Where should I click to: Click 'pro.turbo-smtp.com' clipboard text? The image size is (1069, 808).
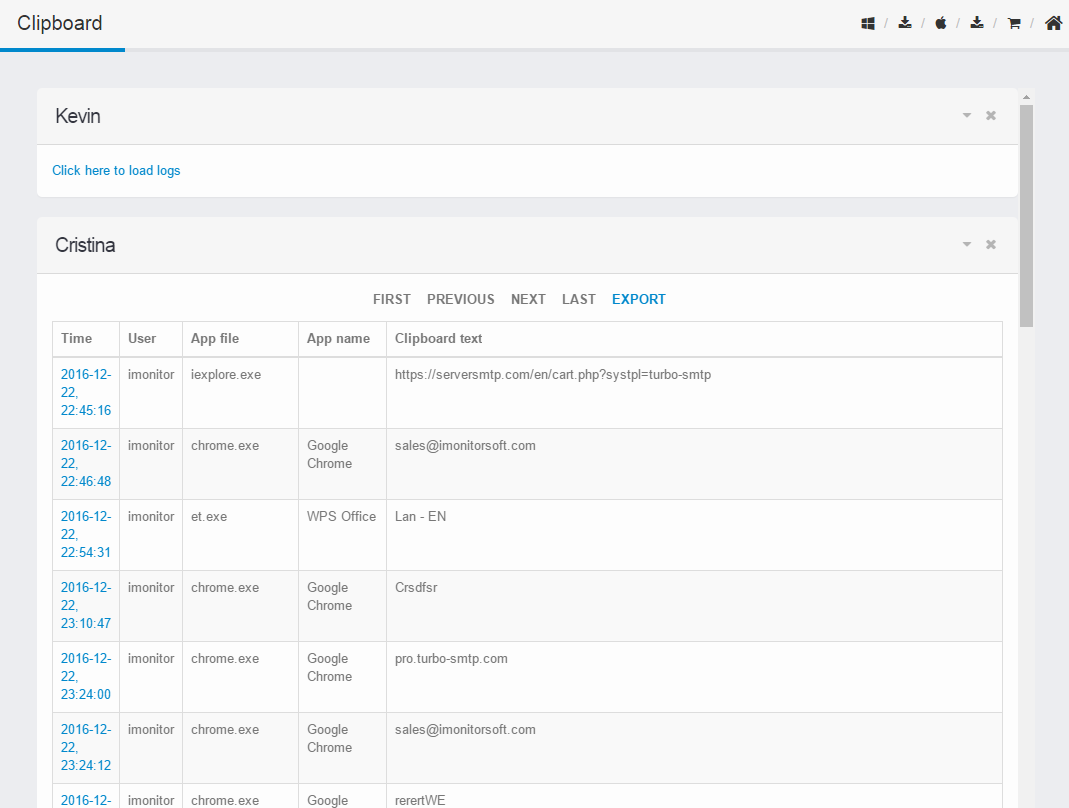451,659
